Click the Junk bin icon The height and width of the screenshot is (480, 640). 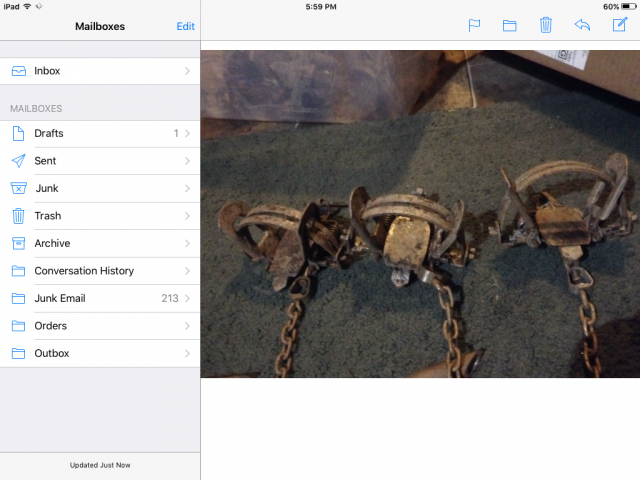(x=18, y=188)
